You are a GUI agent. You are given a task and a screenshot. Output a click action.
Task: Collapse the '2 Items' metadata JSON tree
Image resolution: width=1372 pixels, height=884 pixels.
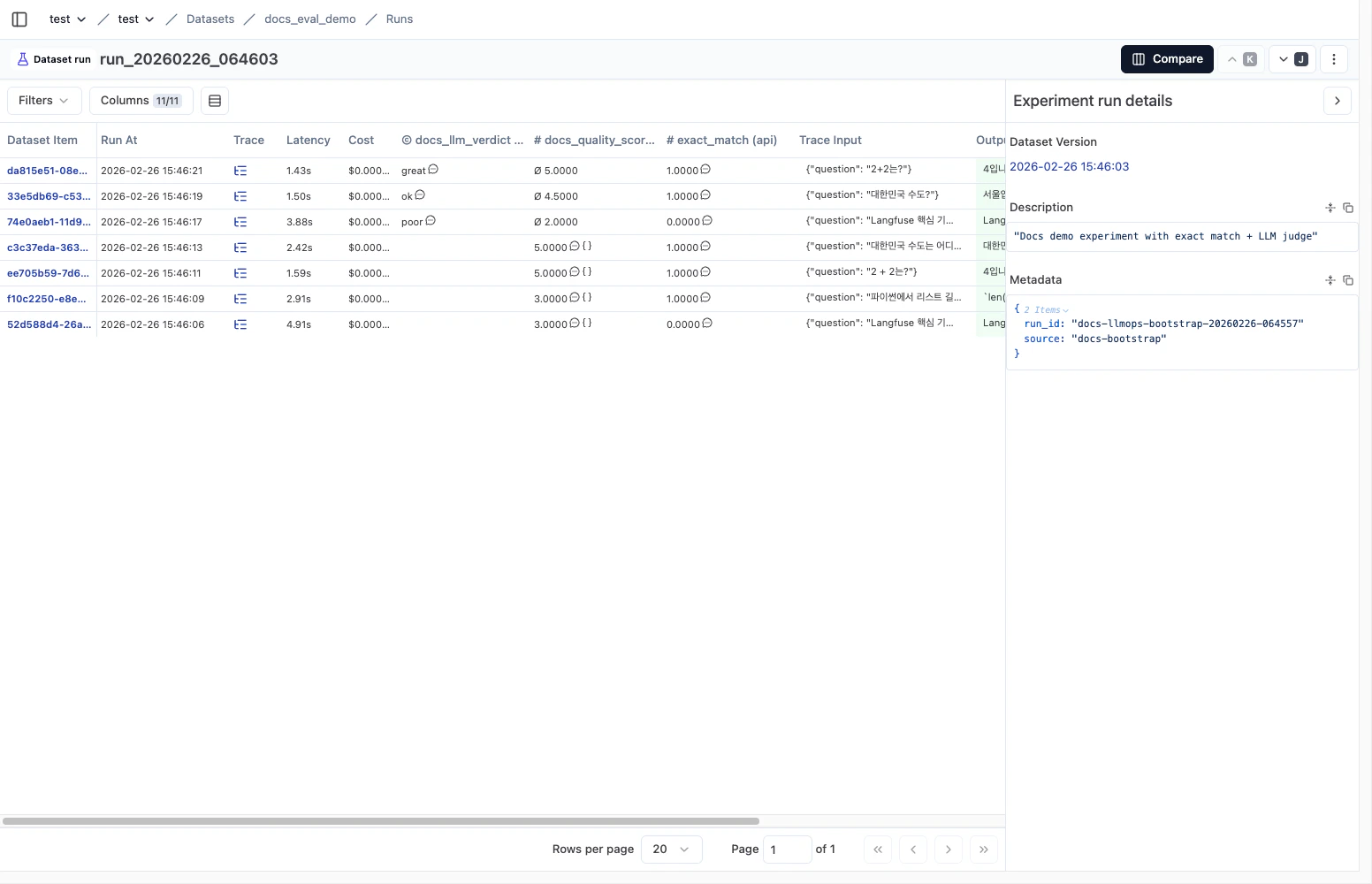(1047, 310)
